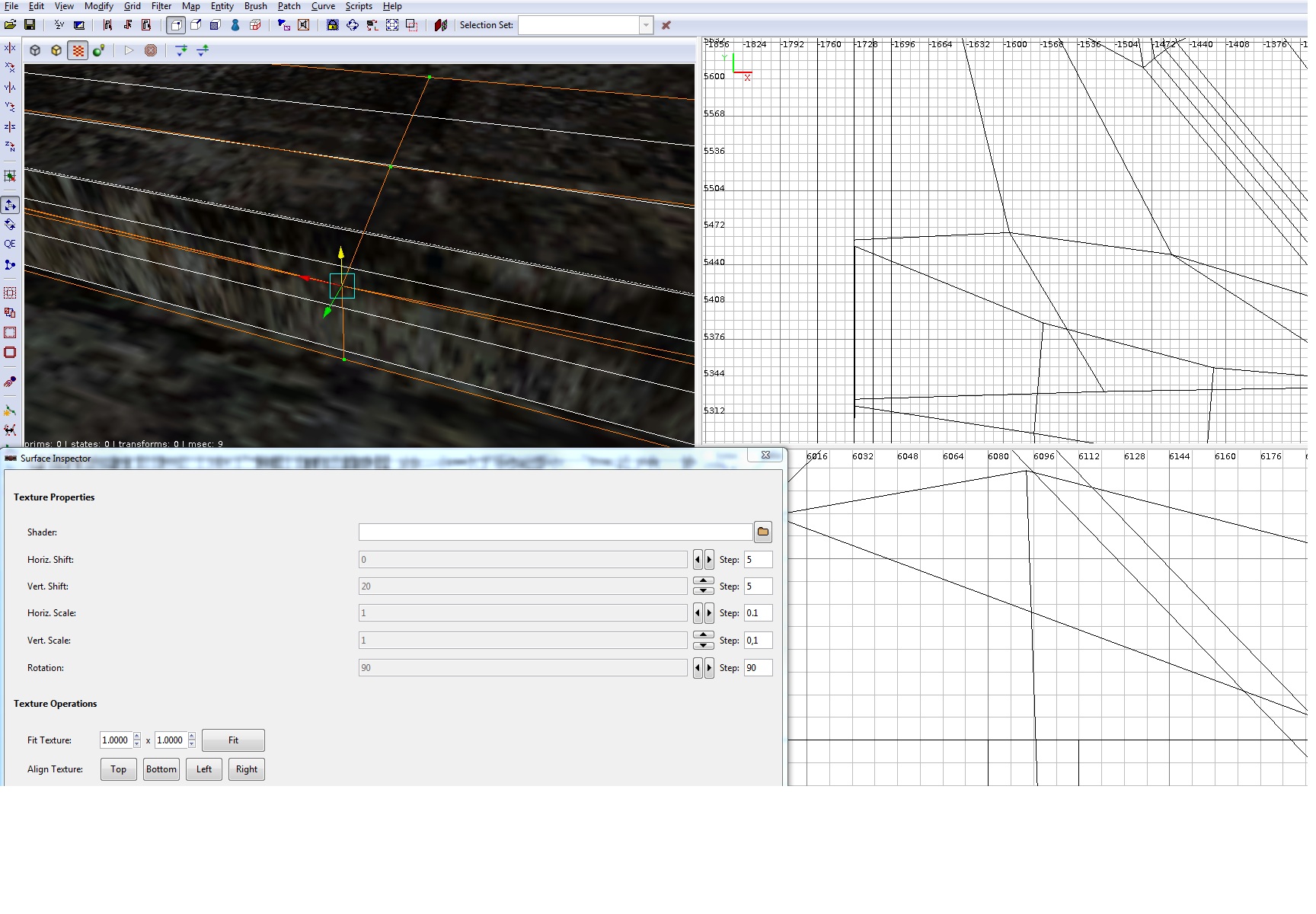Click the green lighting sphere render icon
The width and height of the screenshot is (1316, 914).
click(x=98, y=50)
